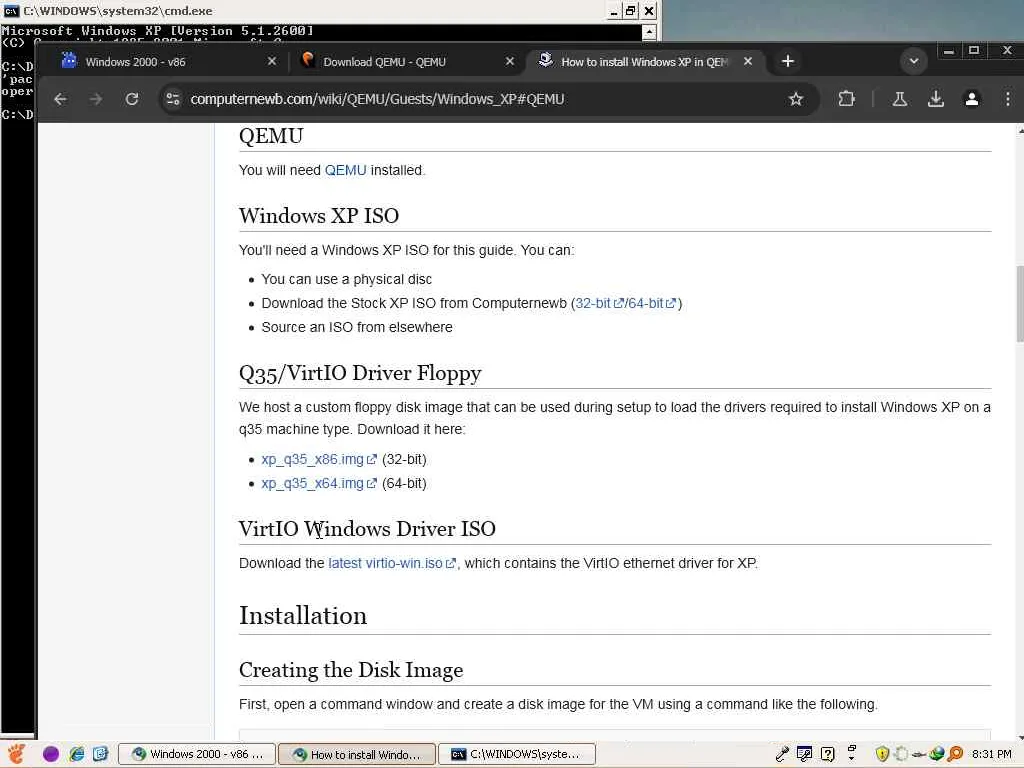Download xp_q35_x64.img floppy image
This screenshot has height=768, width=1024.
(319, 484)
